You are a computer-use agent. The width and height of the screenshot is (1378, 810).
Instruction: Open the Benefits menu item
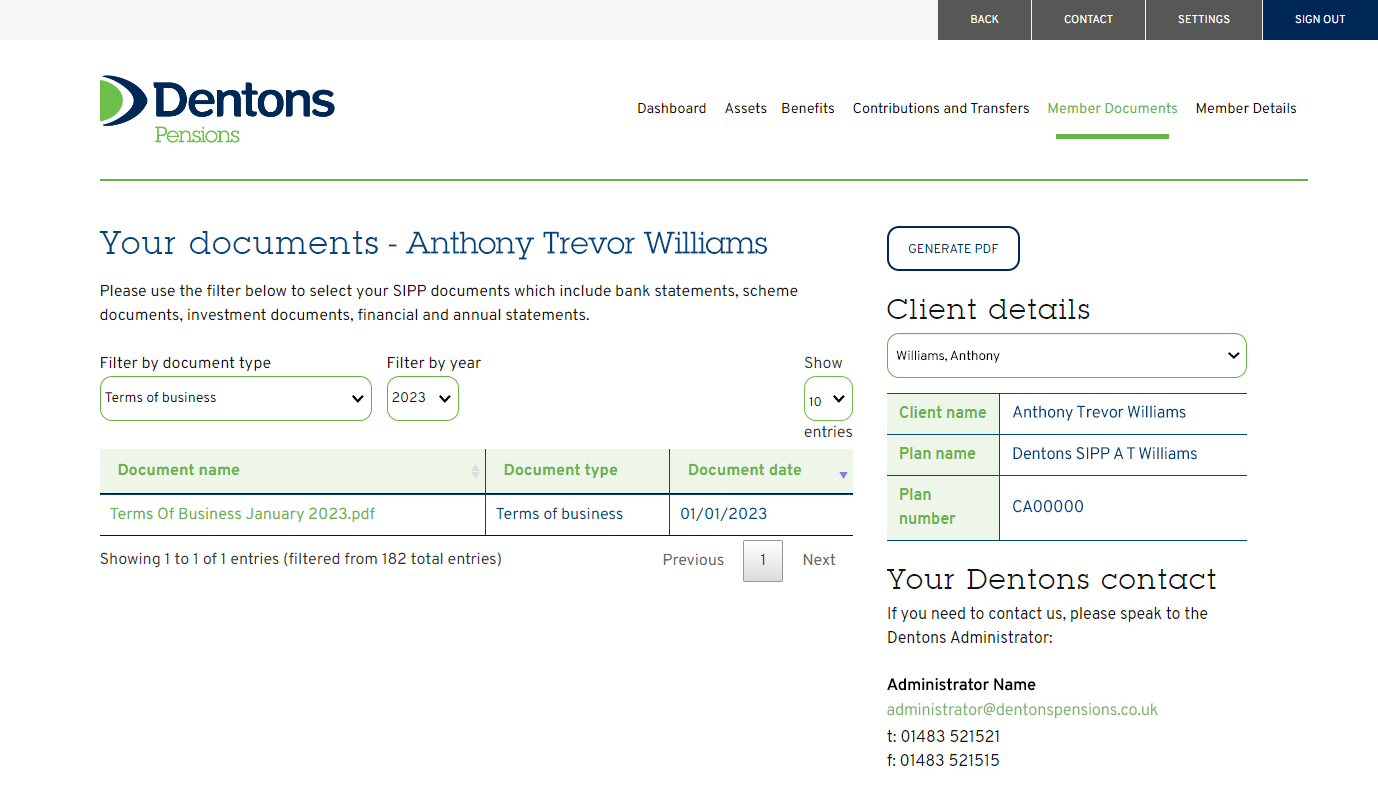tap(808, 108)
